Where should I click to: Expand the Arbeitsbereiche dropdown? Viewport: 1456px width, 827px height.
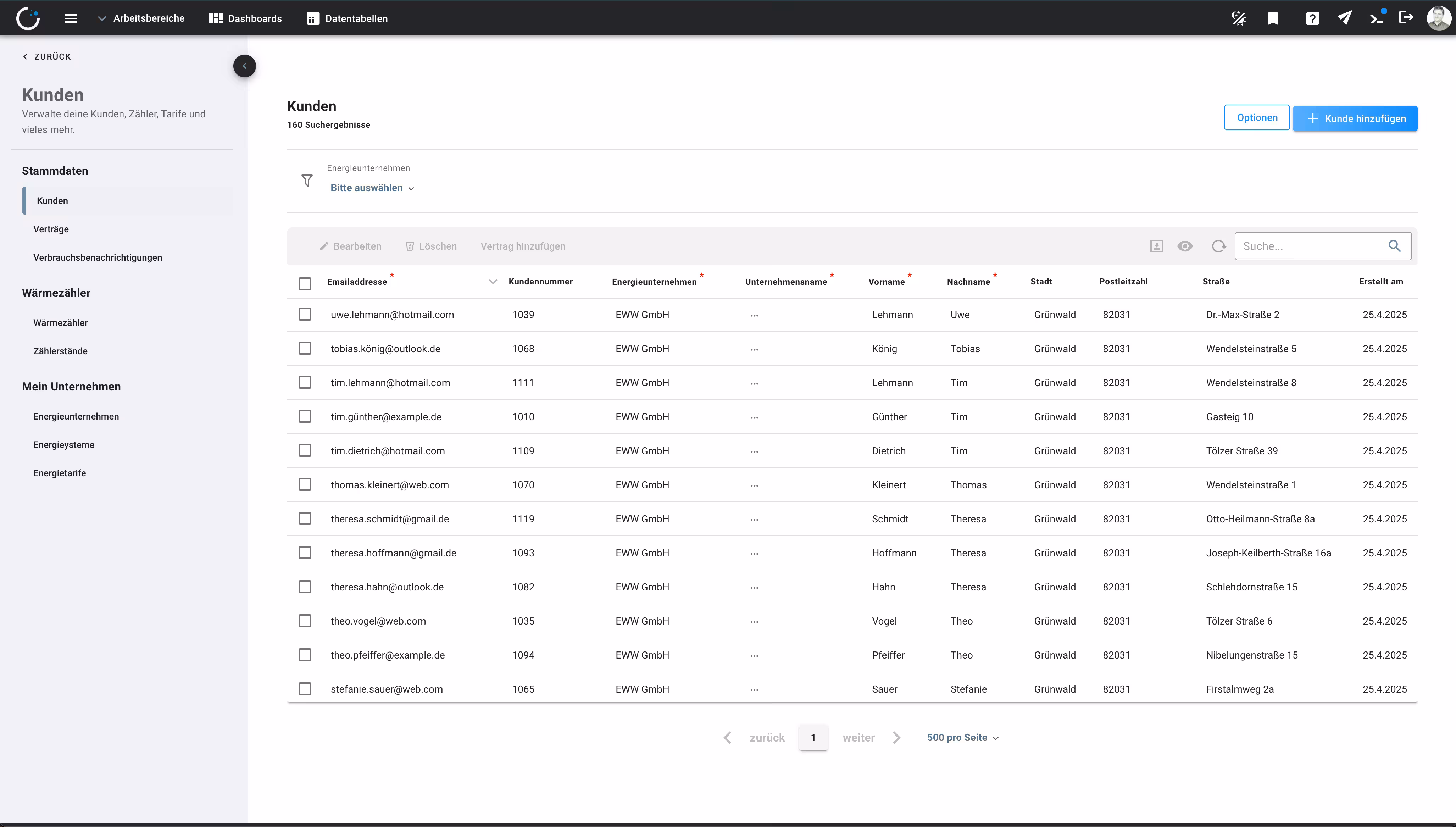tap(141, 18)
